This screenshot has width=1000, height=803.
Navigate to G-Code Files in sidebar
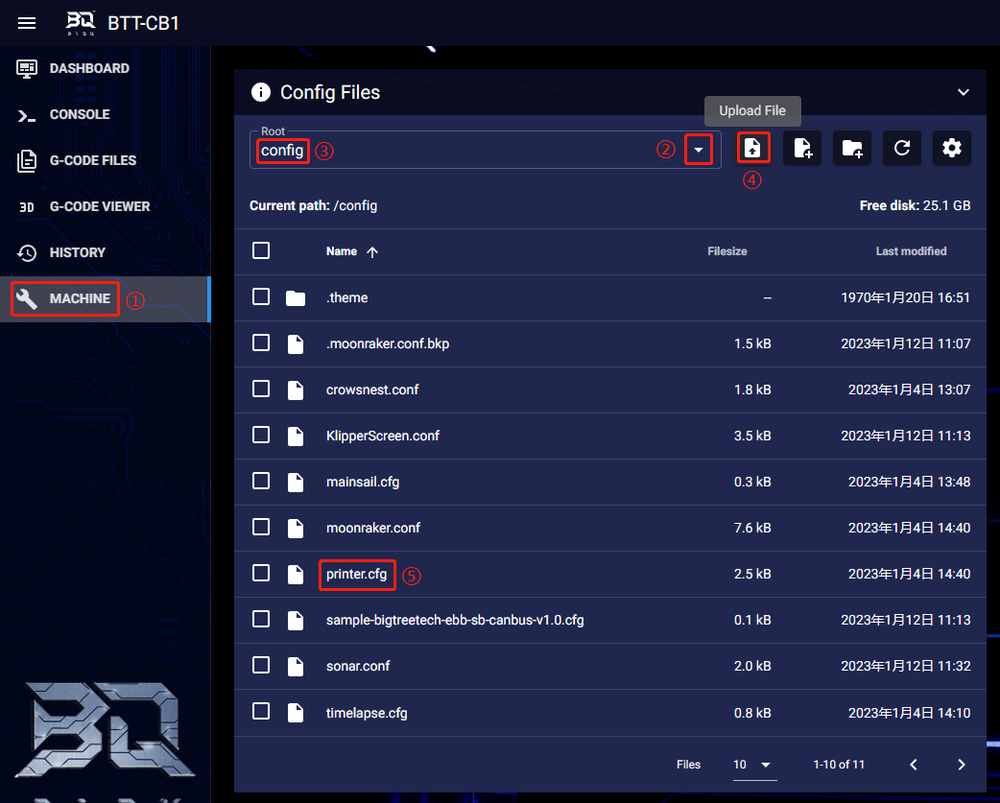coord(92,160)
